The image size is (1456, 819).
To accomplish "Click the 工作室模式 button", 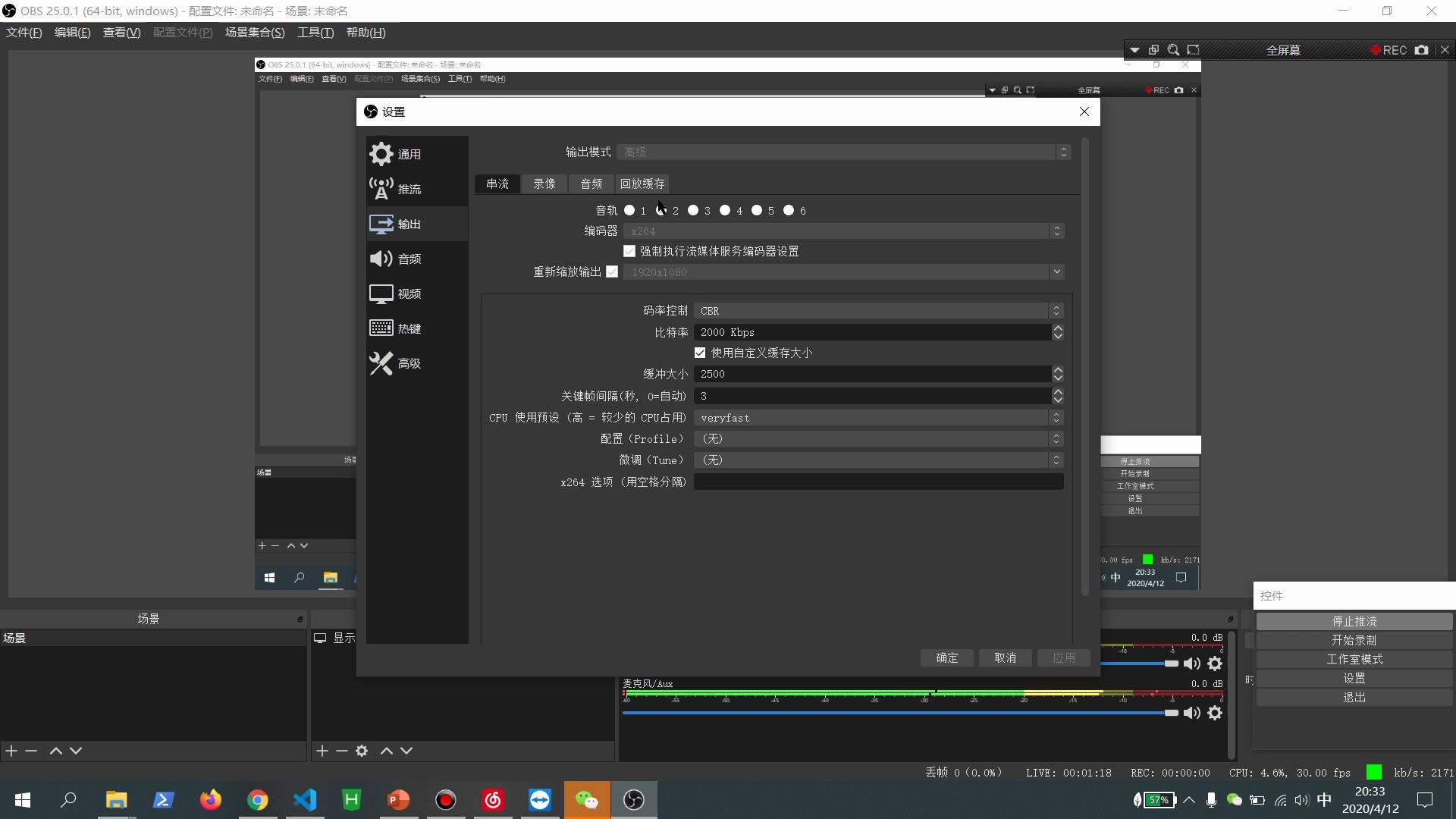I will [x=1354, y=660].
